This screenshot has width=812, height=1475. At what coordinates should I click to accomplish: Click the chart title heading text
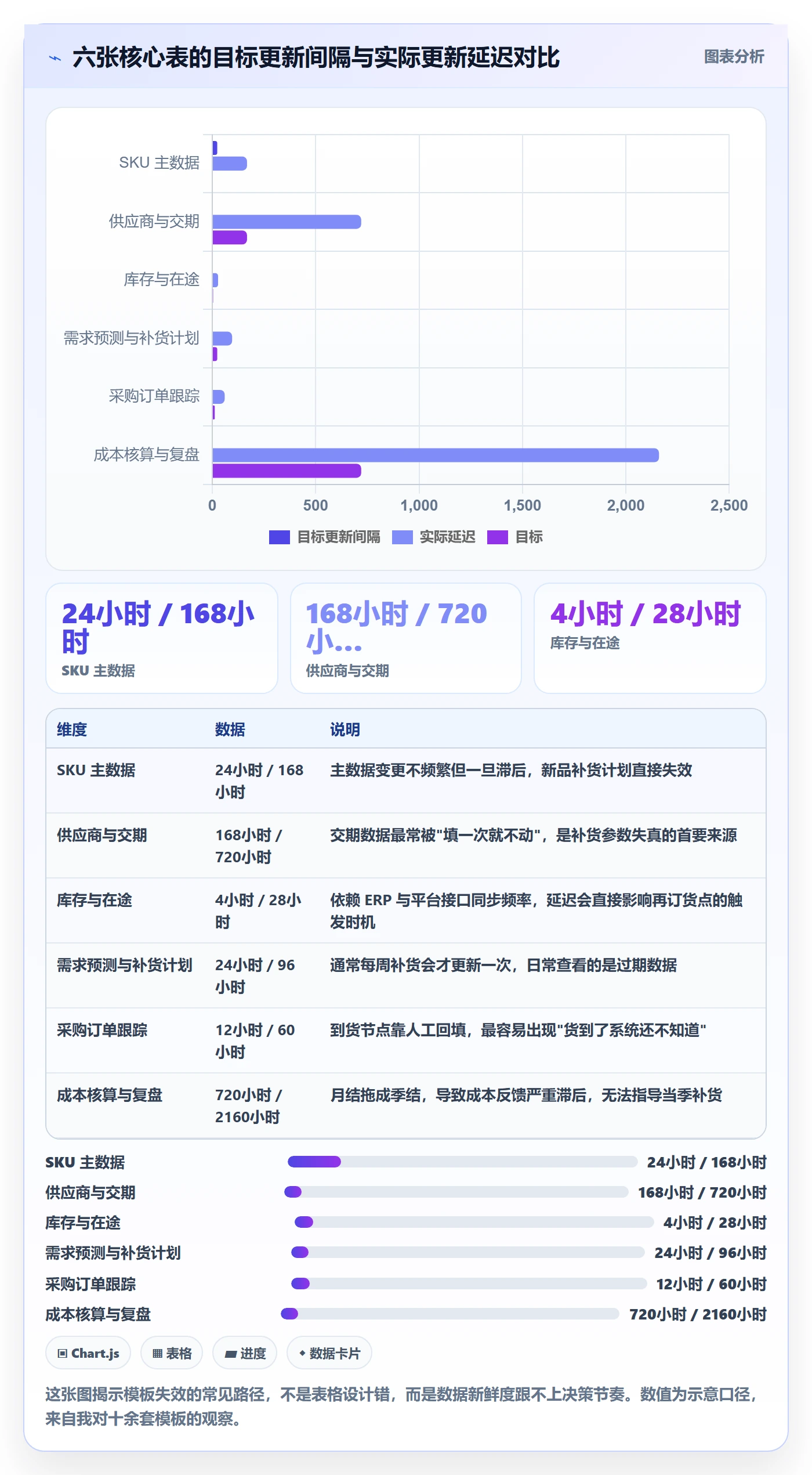click(x=316, y=57)
